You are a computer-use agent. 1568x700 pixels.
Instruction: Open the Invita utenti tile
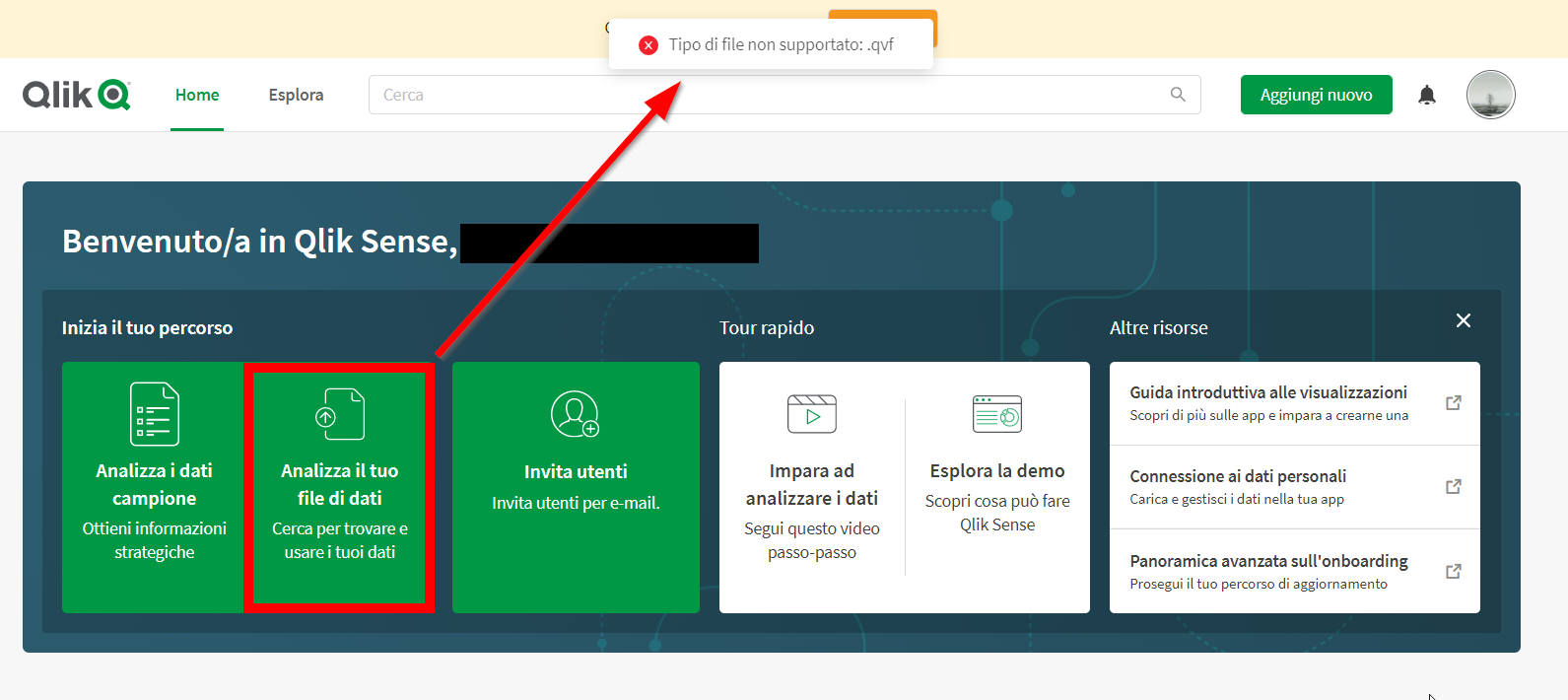tap(576, 487)
